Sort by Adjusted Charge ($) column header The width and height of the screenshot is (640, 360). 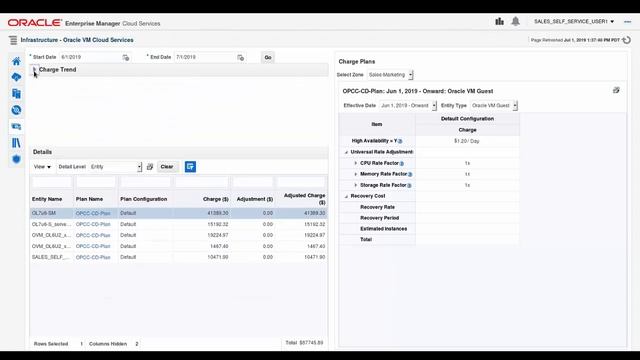pos(304,199)
